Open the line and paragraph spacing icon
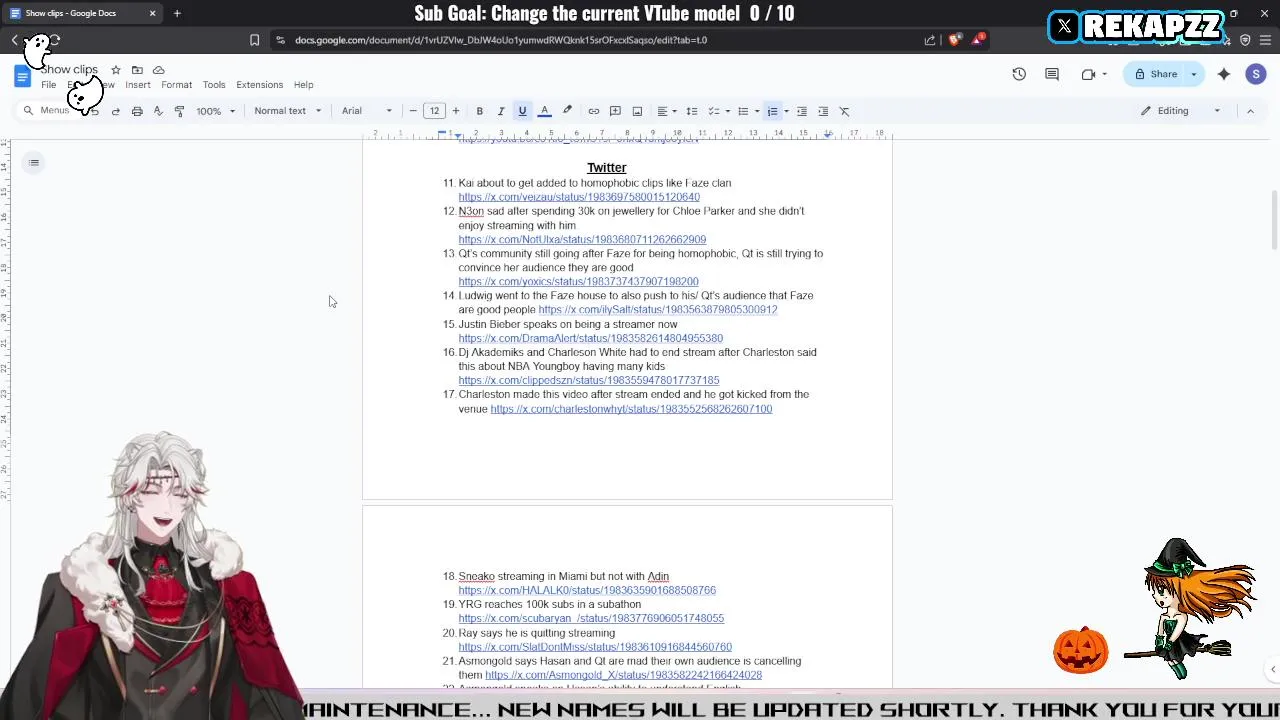 point(691,111)
